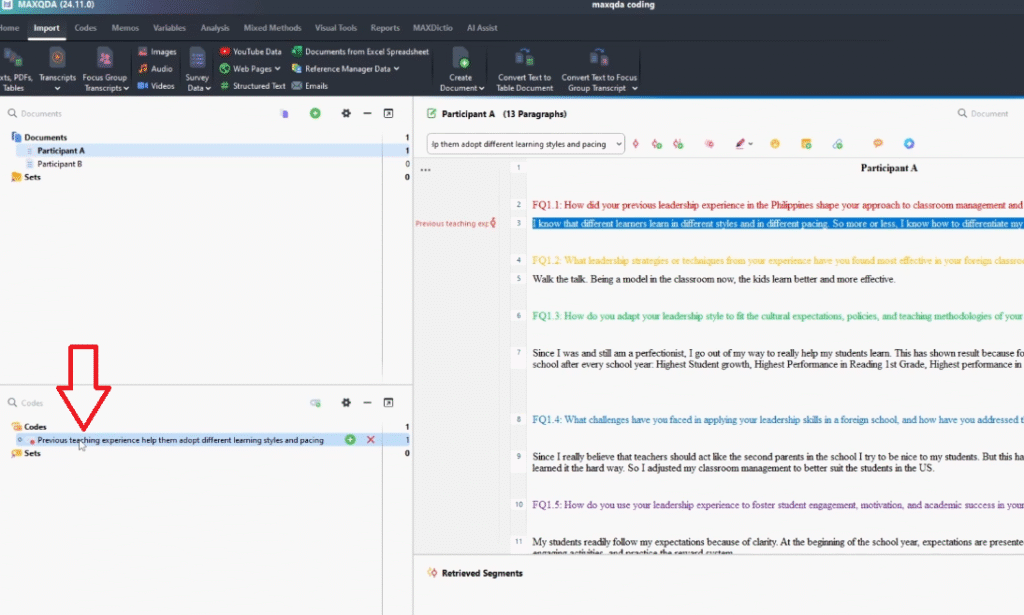Undock the Codes panel window
The width and height of the screenshot is (1024, 615).
(389, 403)
